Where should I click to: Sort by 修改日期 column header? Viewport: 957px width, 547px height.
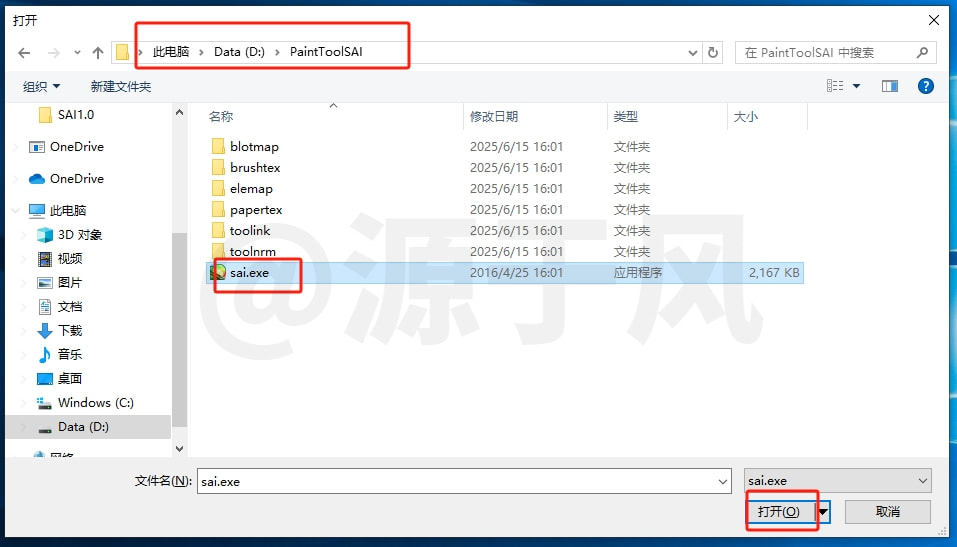494,116
